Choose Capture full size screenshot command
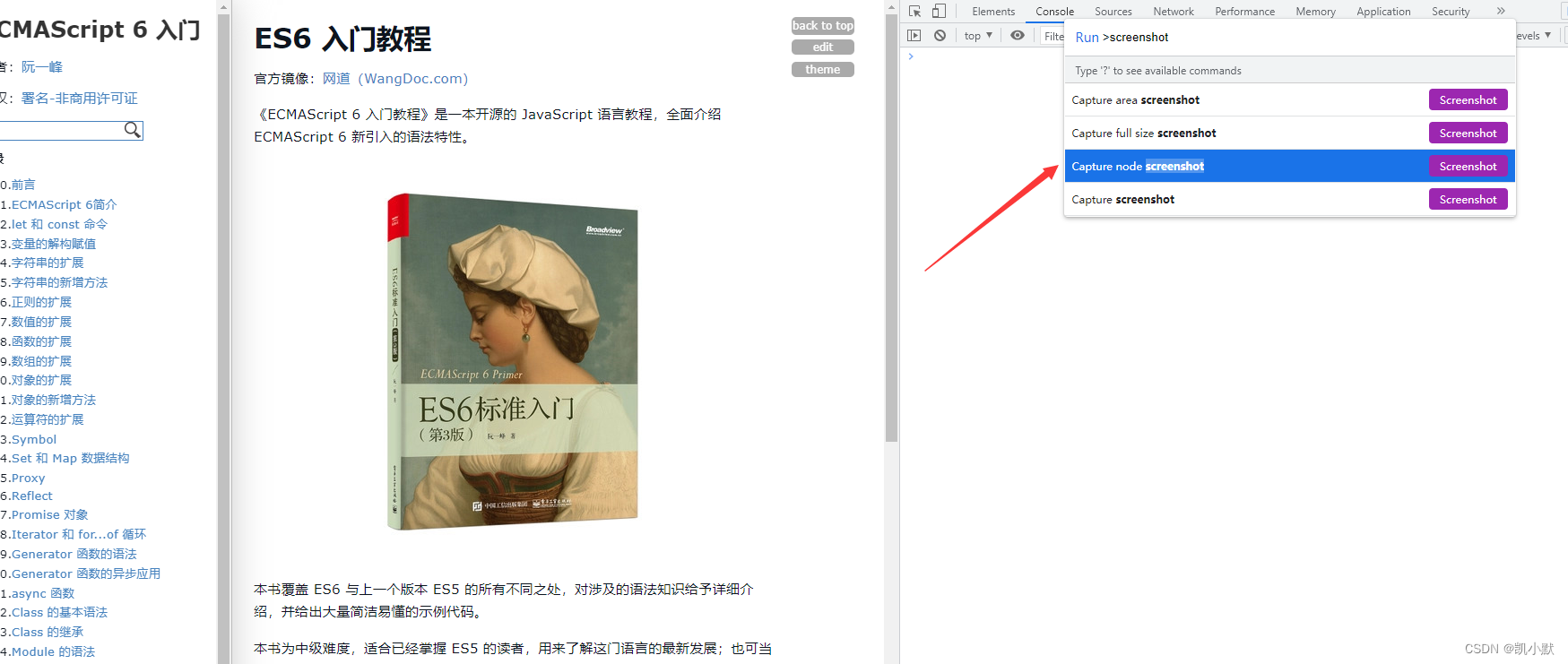Viewport: 1568px width, 664px height. click(x=1289, y=133)
